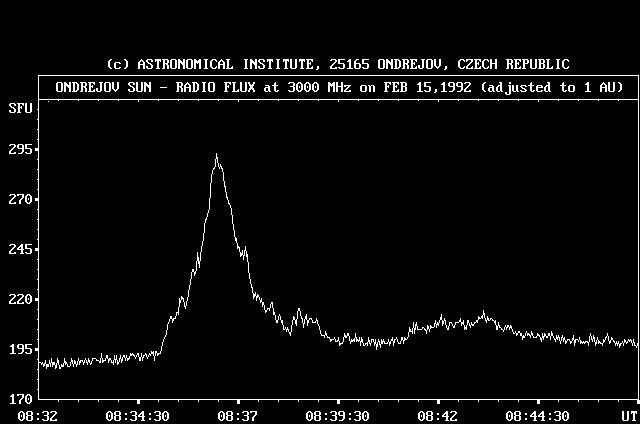Viewport: 640px width, 424px height.
Task: Select the 195 flux axis value
Action: [19, 349]
